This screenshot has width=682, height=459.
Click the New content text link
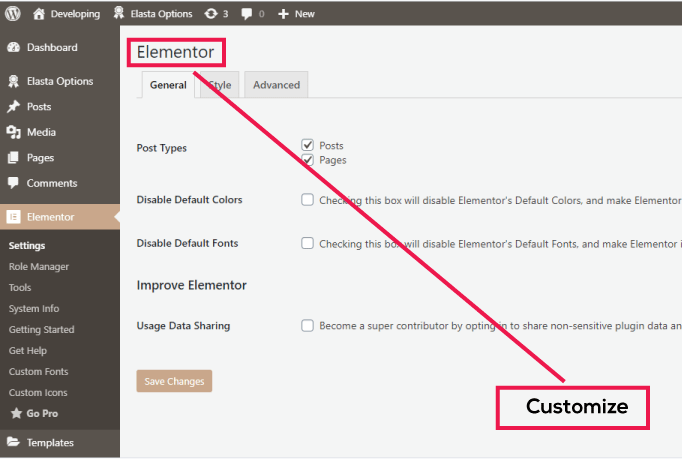(304, 14)
